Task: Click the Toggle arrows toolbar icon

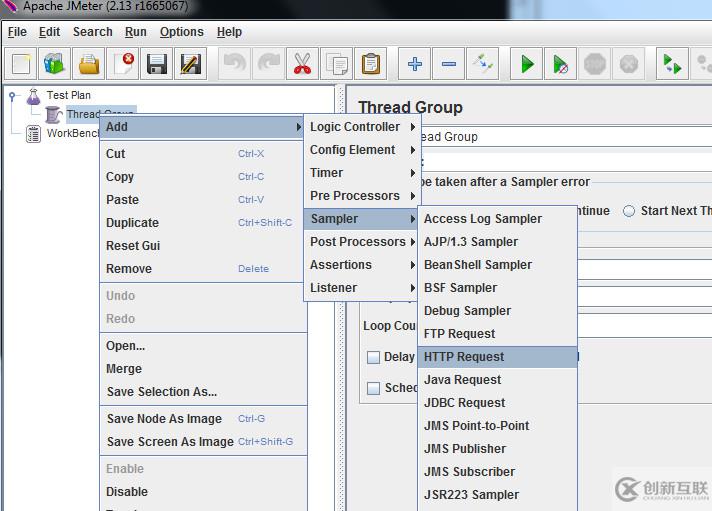Action: [483, 64]
